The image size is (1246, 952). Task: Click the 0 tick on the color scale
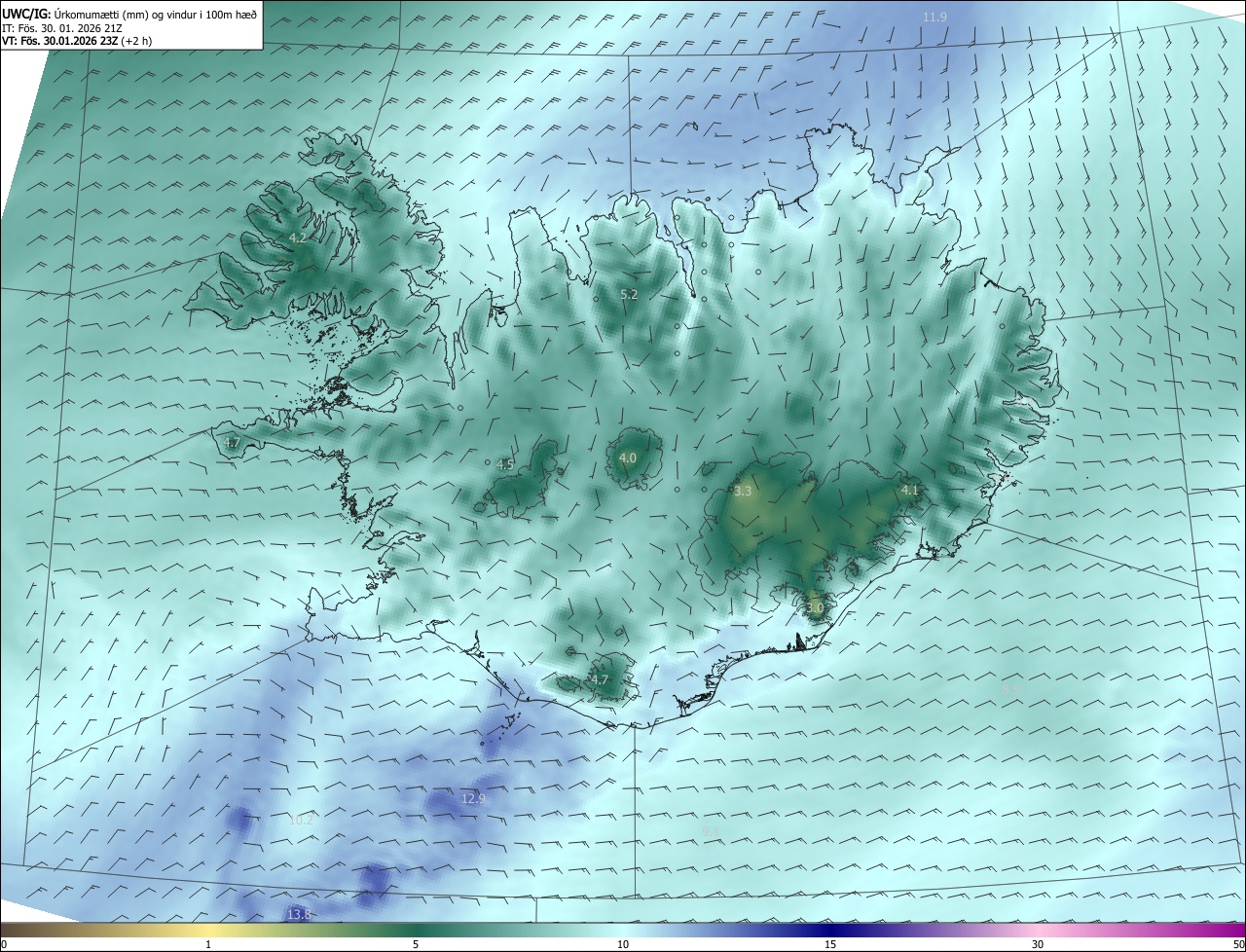[x=4, y=944]
